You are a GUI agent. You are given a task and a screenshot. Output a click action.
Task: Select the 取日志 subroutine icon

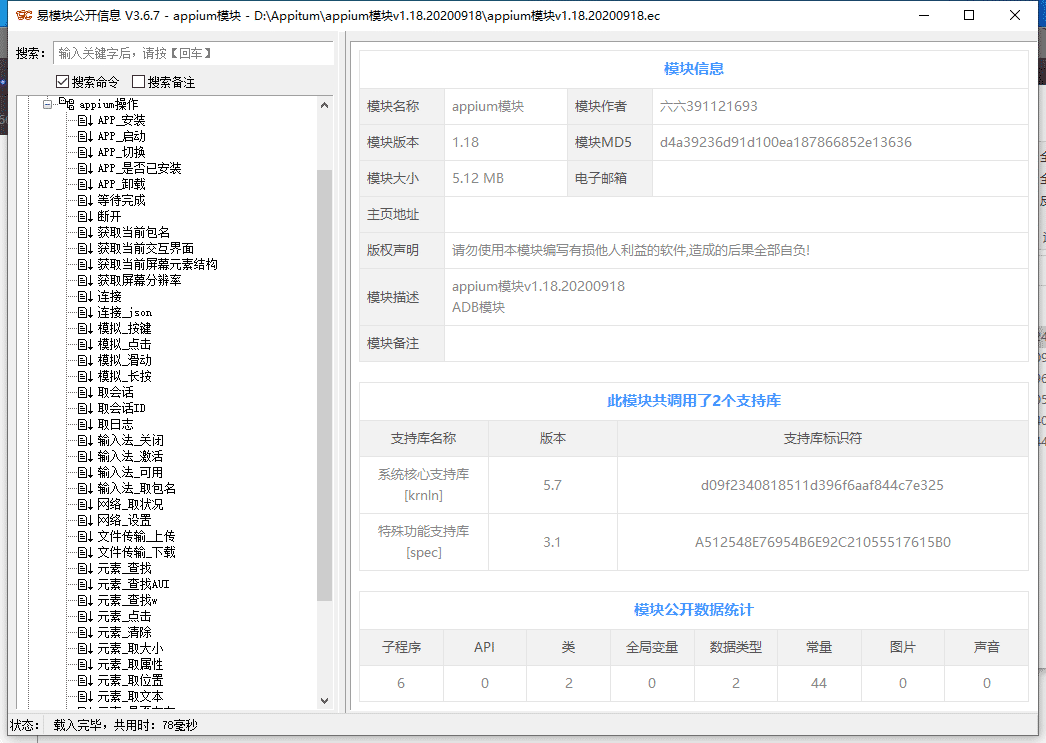[x=85, y=424]
